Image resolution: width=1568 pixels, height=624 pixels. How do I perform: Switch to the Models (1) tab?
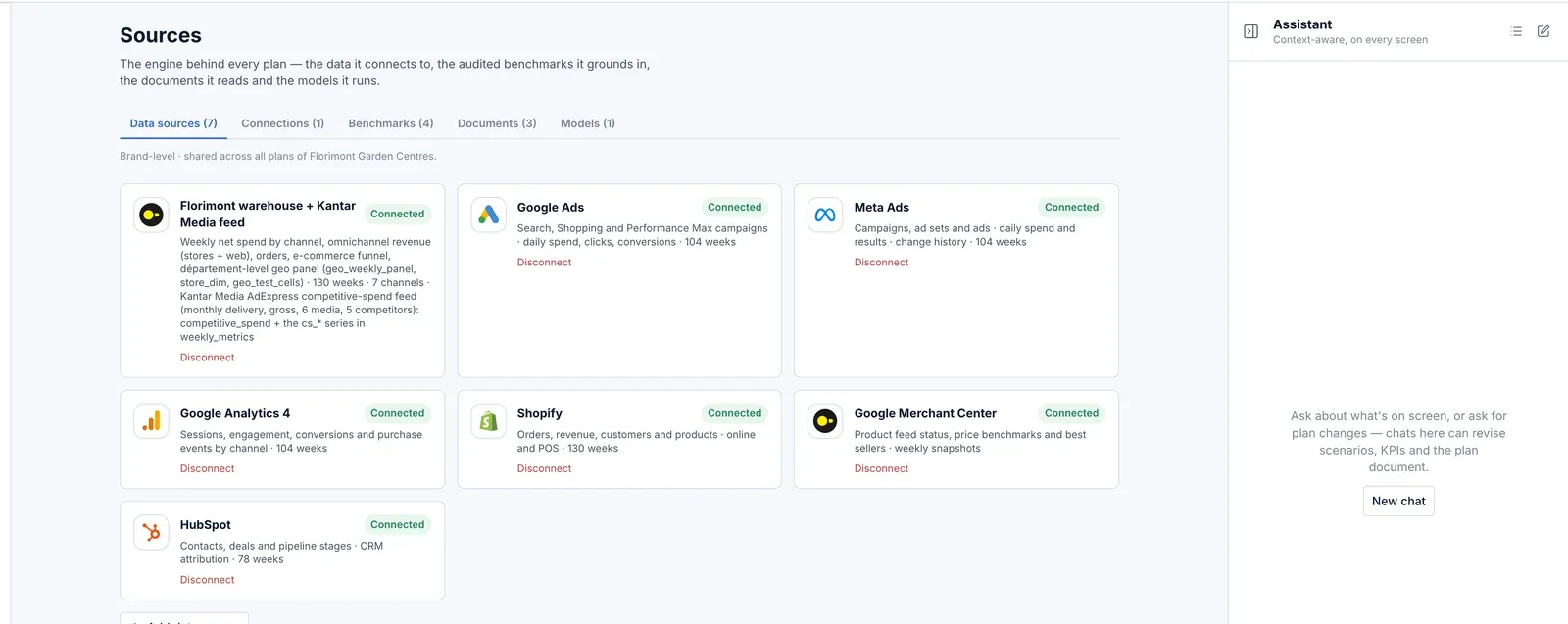pos(588,123)
